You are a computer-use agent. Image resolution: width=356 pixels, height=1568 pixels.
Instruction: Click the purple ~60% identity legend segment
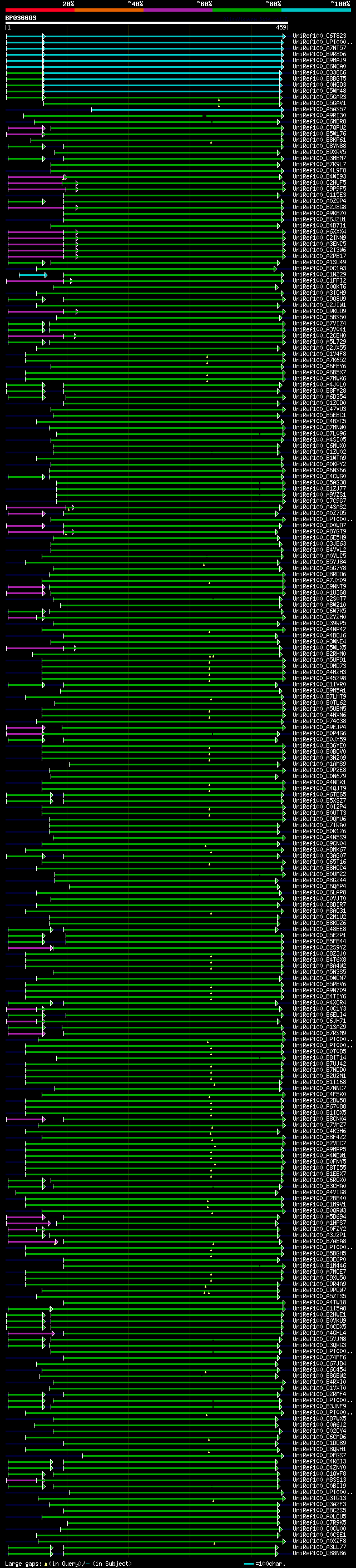[x=177, y=10]
